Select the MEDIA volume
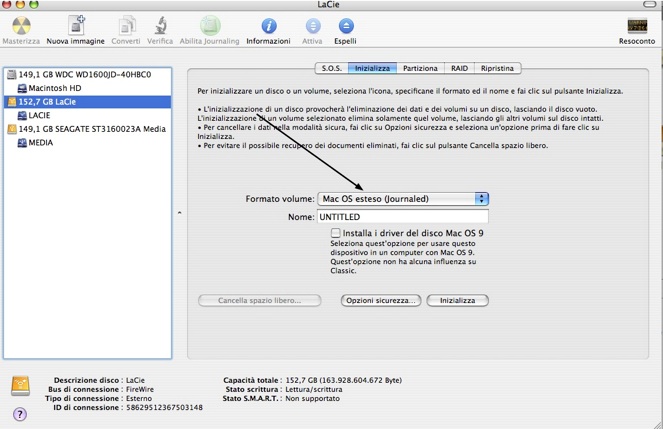Viewport: 663px width, 429px height. [88, 142]
